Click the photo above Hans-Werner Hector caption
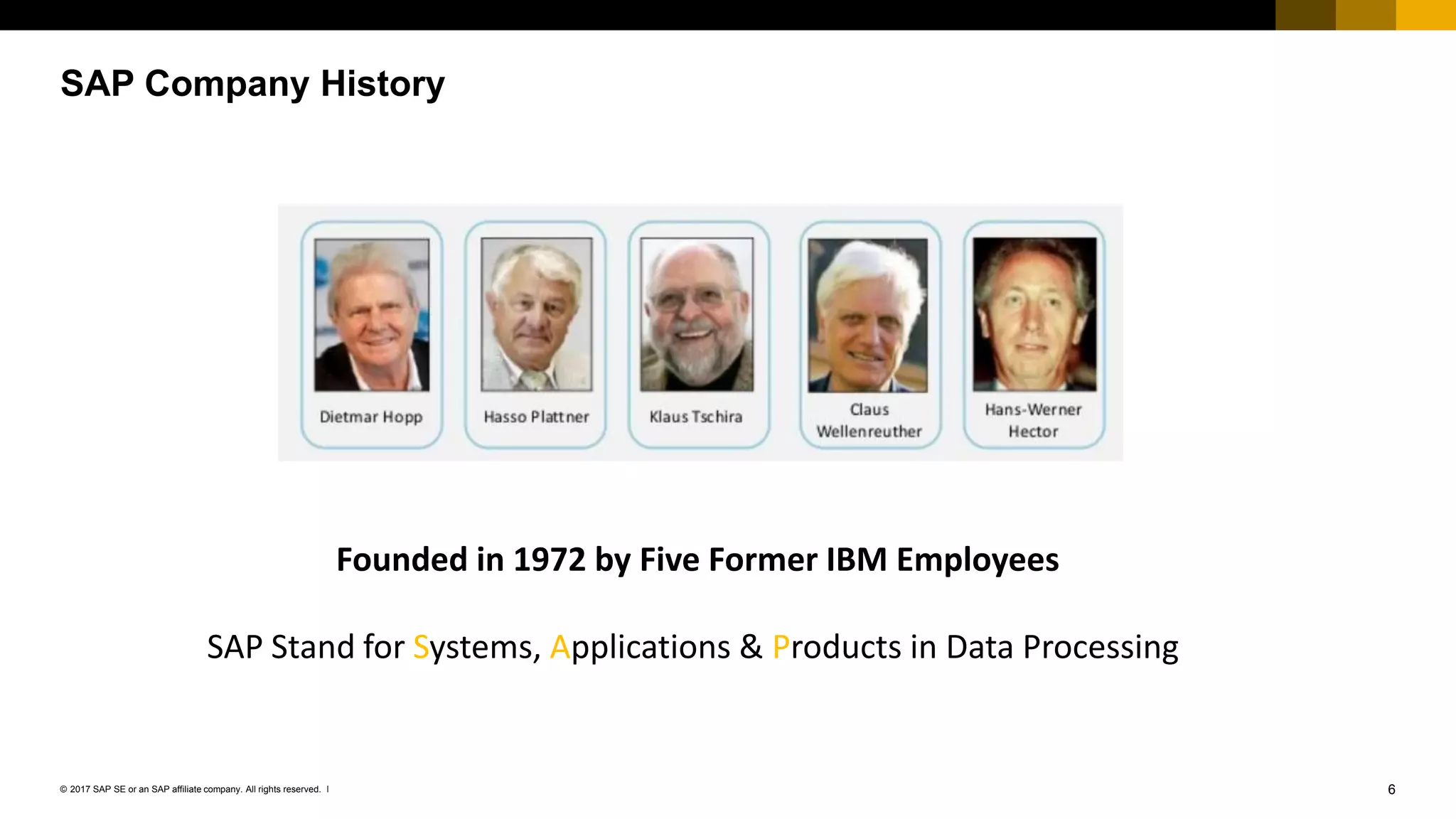Image resolution: width=1456 pixels, height=819 pixels. coord(1034,314)
